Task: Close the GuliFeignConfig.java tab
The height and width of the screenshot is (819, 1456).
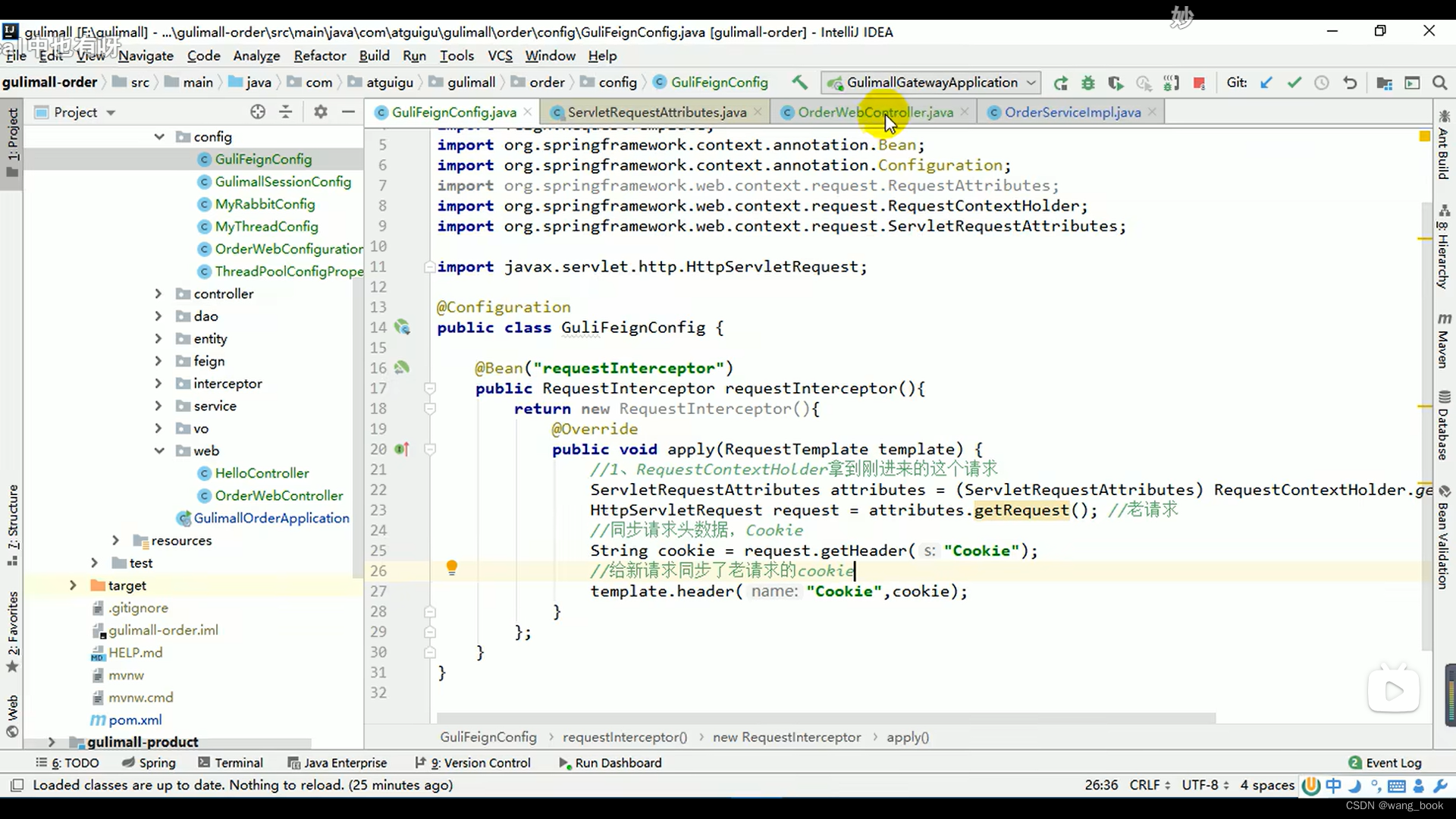Action: point(528,112)
